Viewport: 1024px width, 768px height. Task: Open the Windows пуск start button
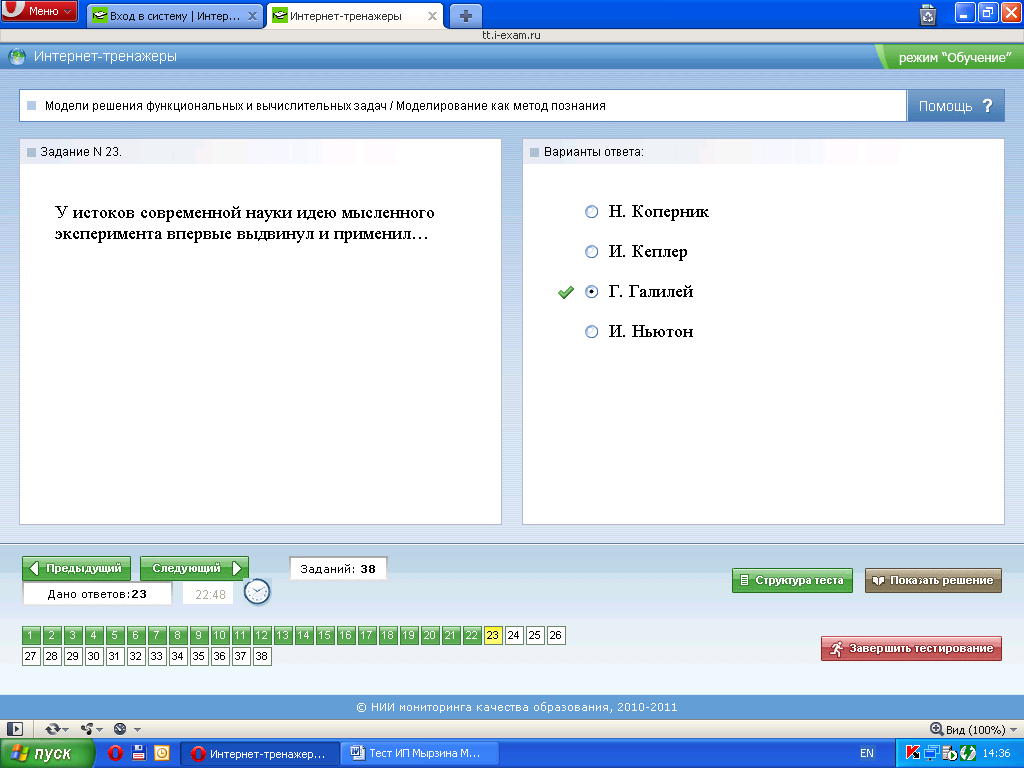(46, 754)
